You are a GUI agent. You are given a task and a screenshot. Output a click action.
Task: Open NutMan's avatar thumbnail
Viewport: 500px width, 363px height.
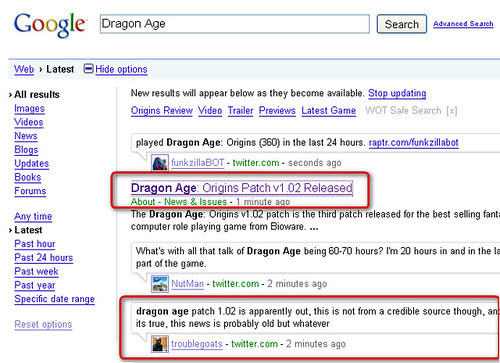pyautogui.click(x=160, y=284)
